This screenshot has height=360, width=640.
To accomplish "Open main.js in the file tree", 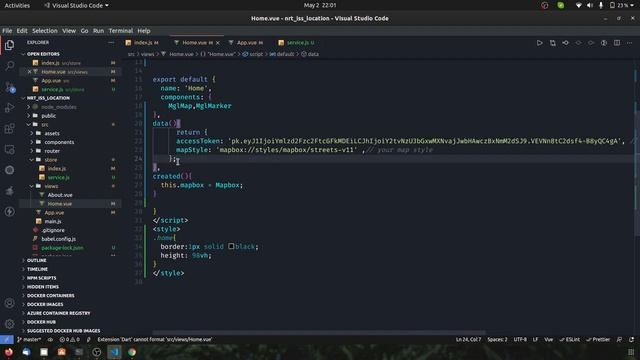I will point(53,221).
